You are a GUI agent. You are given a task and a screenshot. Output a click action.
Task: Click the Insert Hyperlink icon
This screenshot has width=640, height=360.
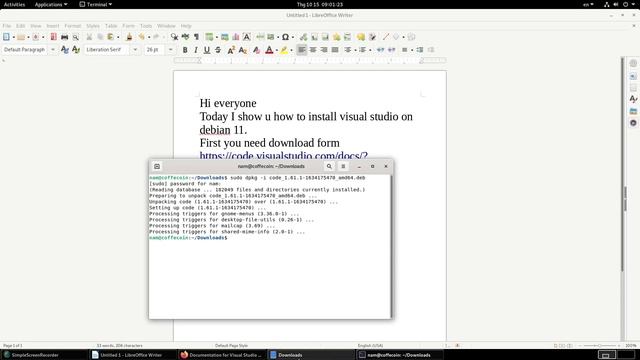point(303,37)
